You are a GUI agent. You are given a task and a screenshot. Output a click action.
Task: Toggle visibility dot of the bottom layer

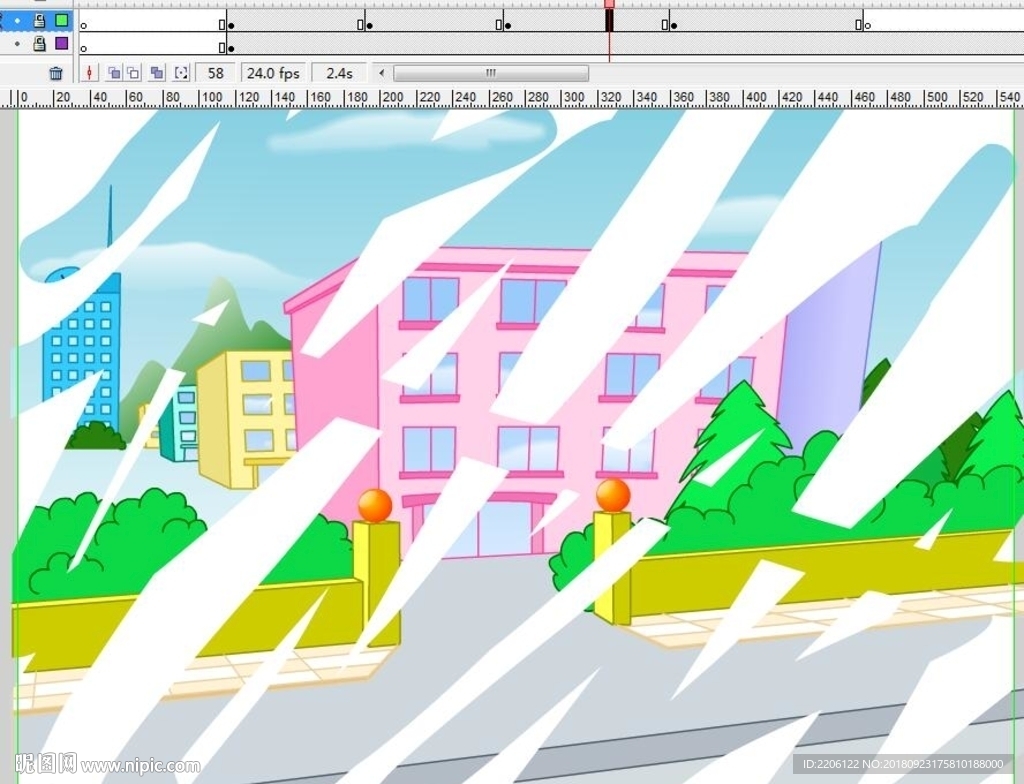pos(17,44)
